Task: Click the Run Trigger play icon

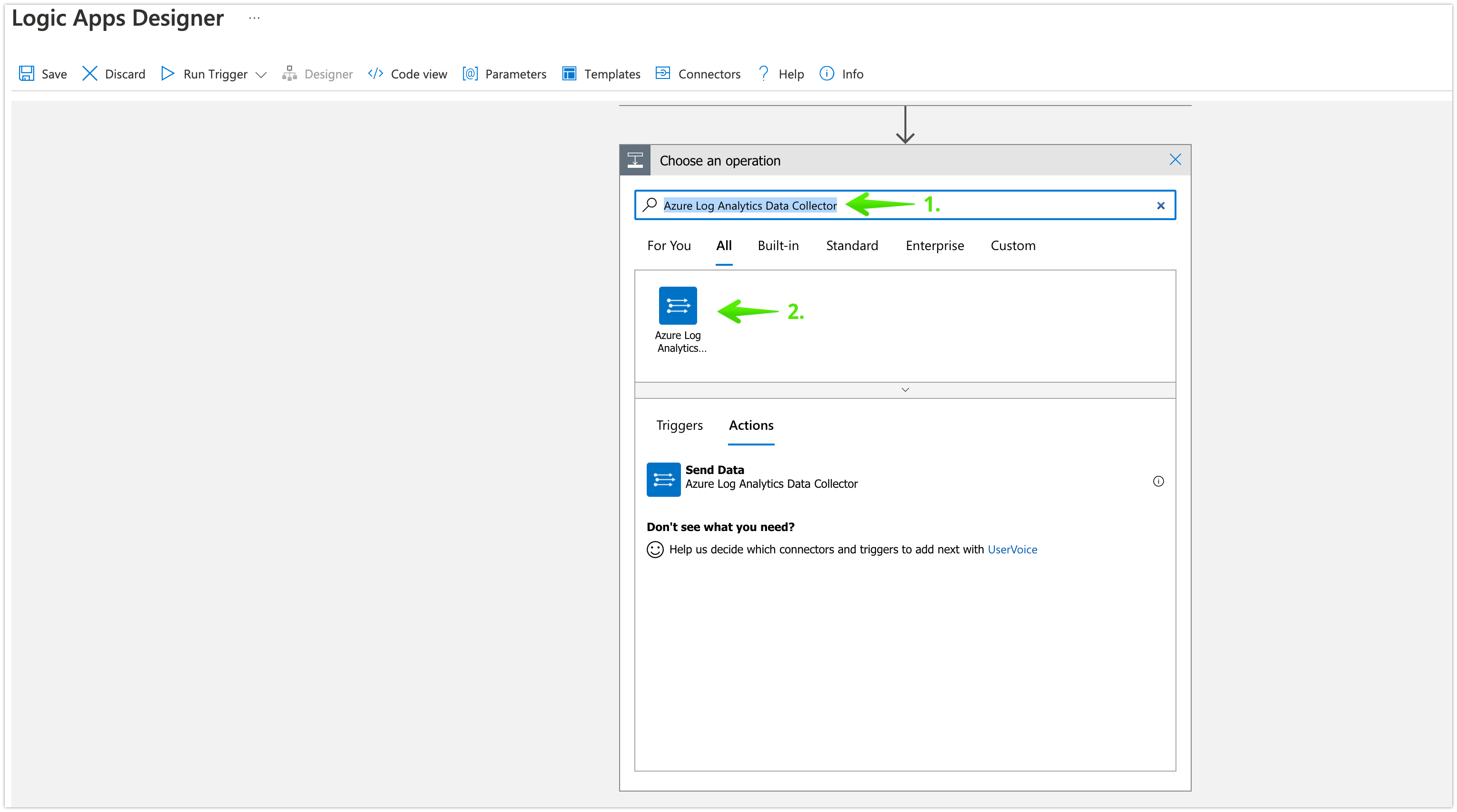Action: pyautogui.click(x=167, y=74)
